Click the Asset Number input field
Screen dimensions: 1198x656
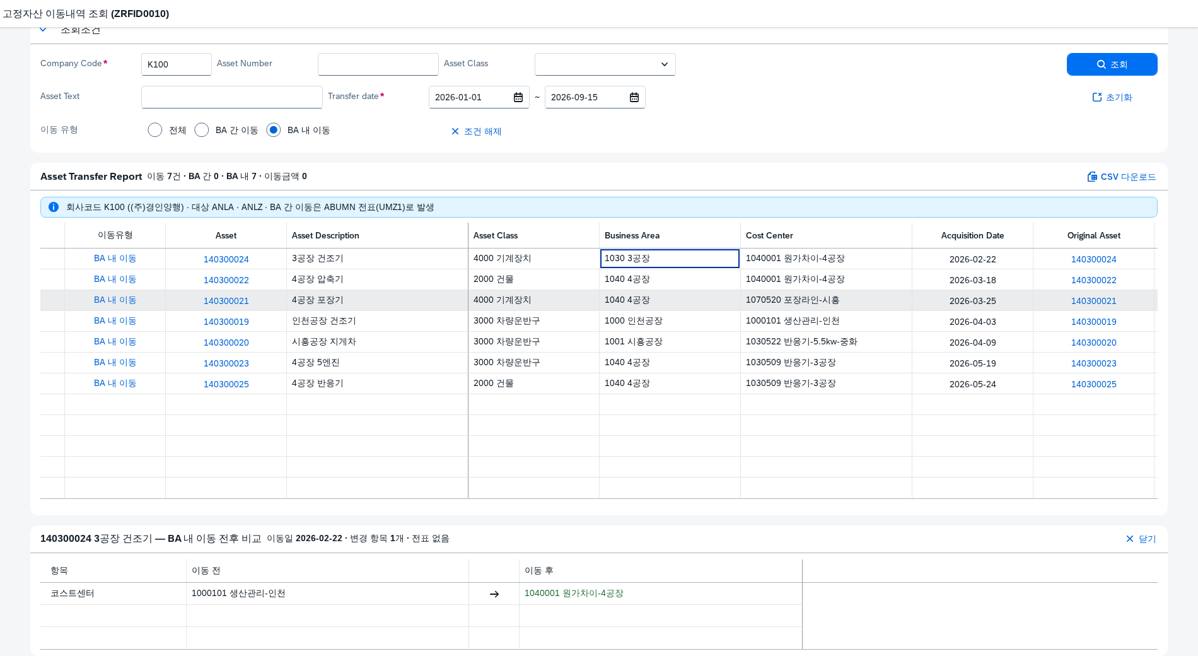coord(378,64)
